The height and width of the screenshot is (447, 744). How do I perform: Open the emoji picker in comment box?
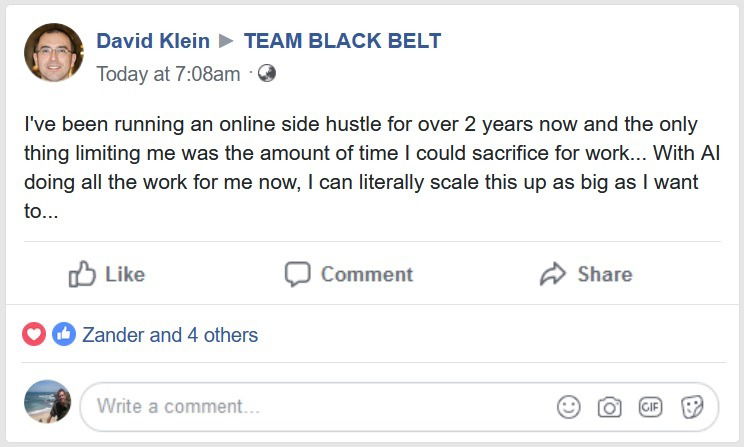point(569,407)
